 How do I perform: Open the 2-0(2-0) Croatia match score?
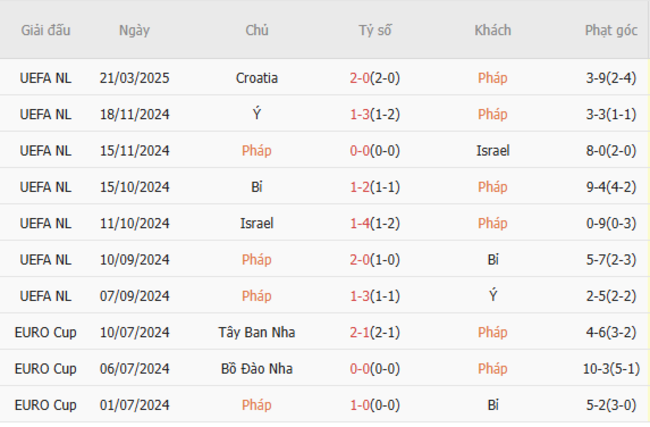(375, 78)
